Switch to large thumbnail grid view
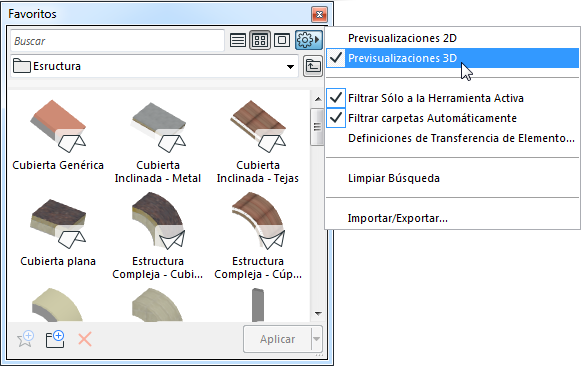This screenshot has width=582, height=367. tap(260, 40)
